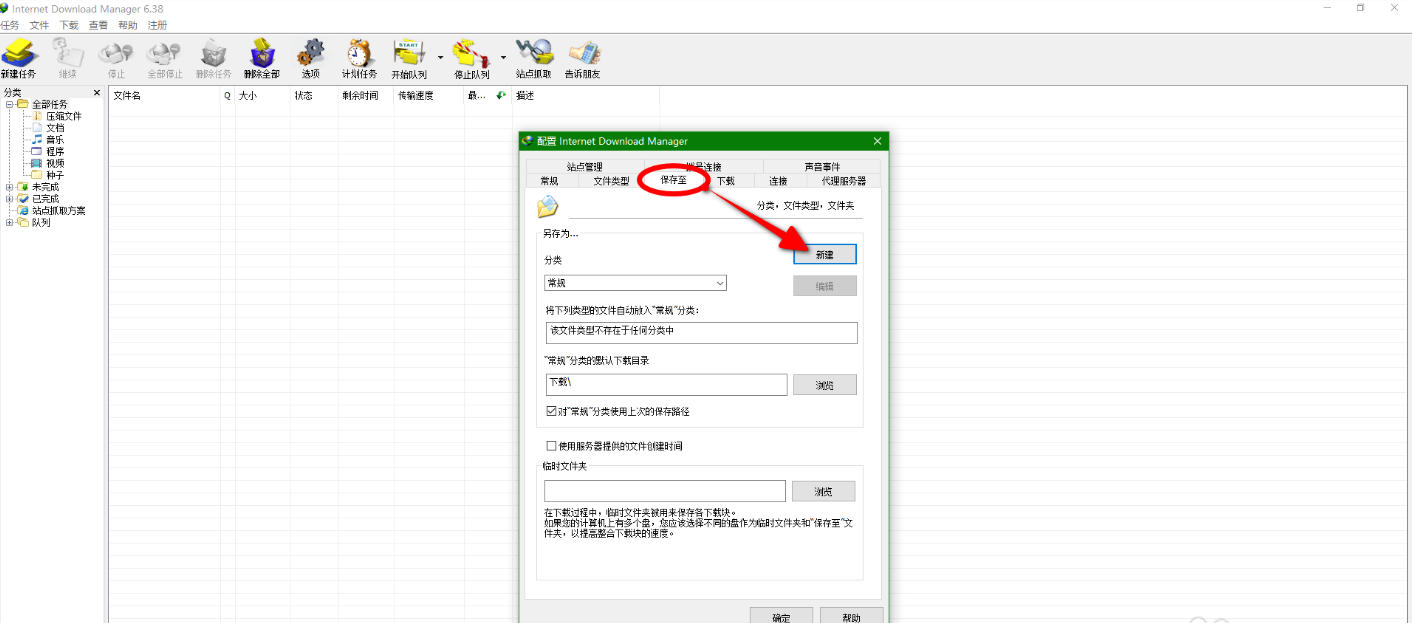
Task: Click the 确定 button
Action: [782, 616]
